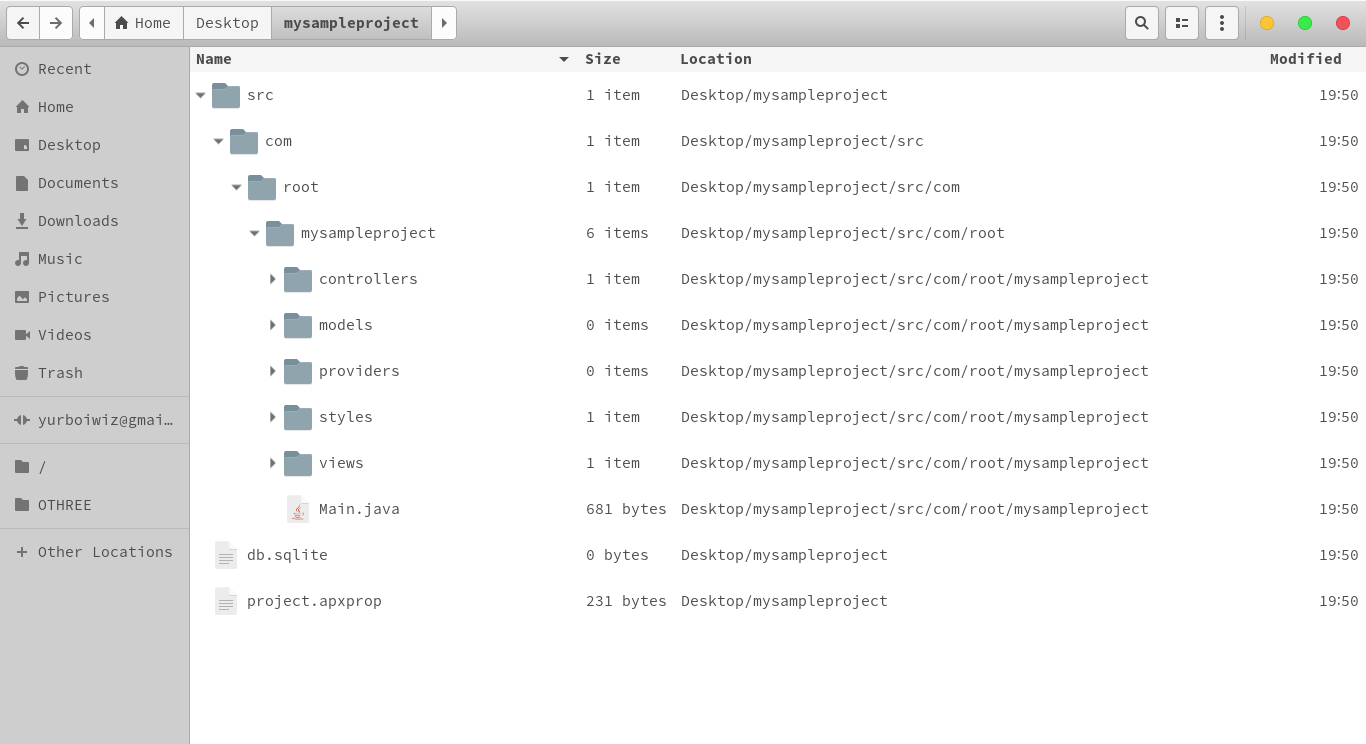Sort files by the Location column header
Viewport: 1366px width, 744px height.
point(968,59)
